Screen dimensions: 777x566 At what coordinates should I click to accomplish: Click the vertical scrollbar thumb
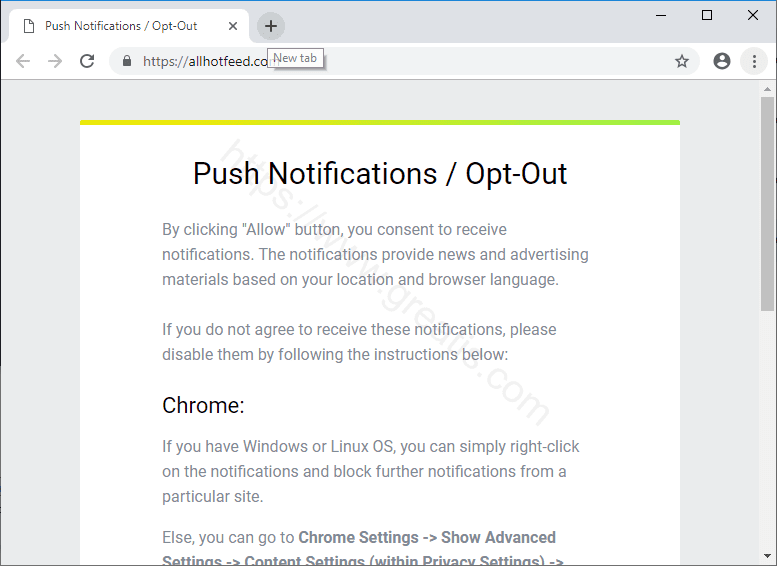(x=767, y=200)
